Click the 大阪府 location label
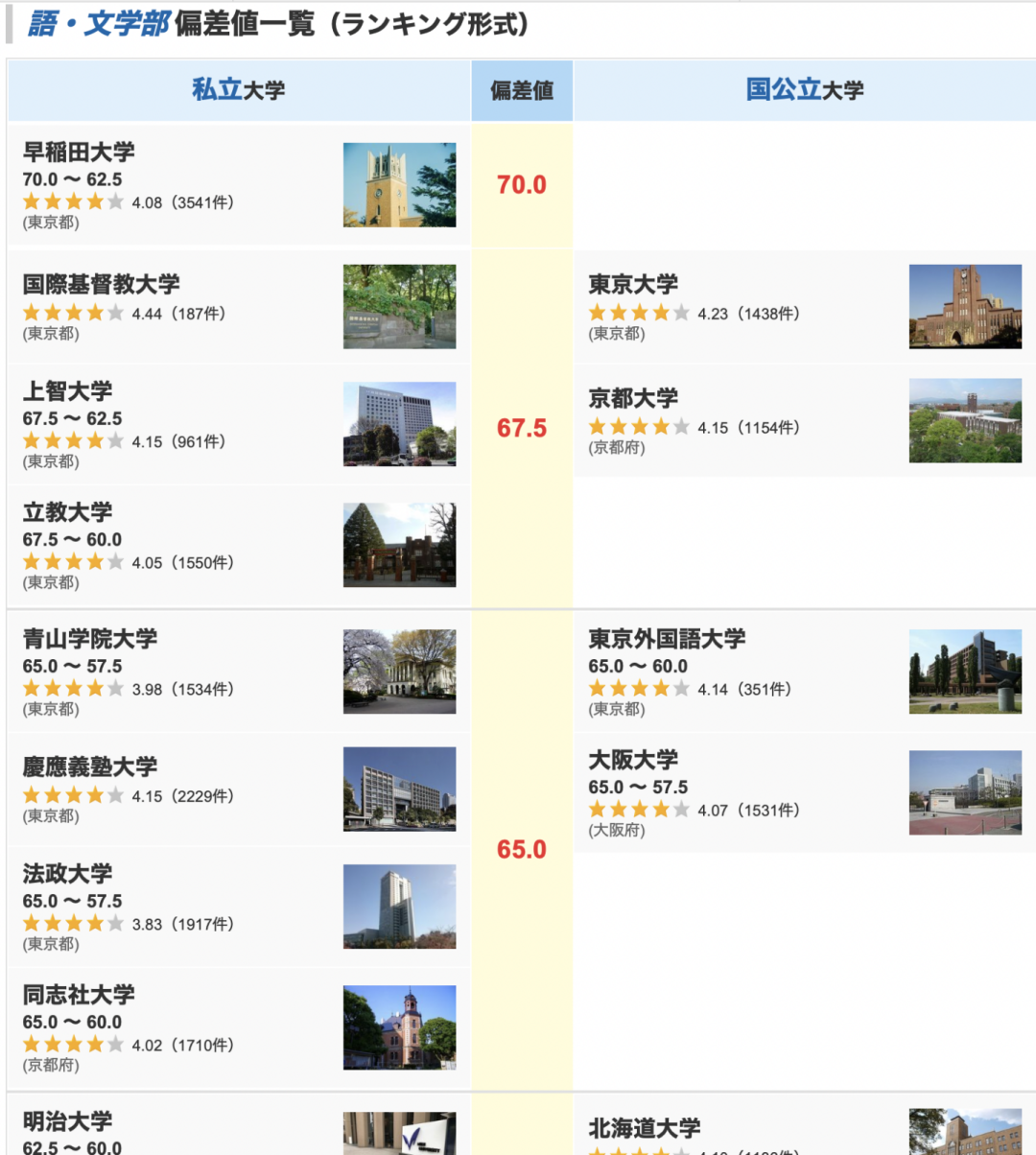This screenshot has height=1155, width=1036. coord(617,830)
